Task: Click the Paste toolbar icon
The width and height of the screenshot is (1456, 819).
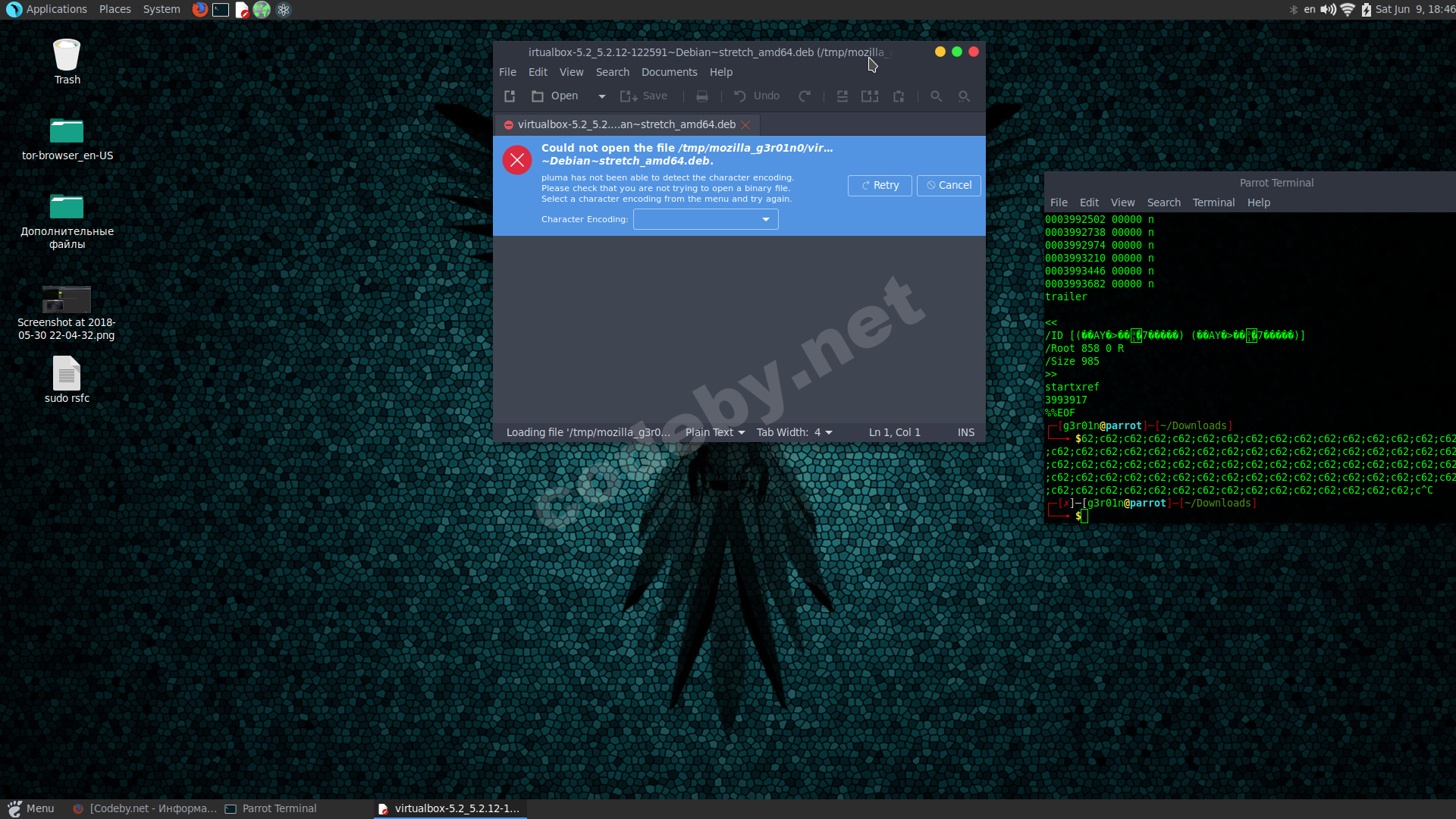Action: [x=899, y=96]
